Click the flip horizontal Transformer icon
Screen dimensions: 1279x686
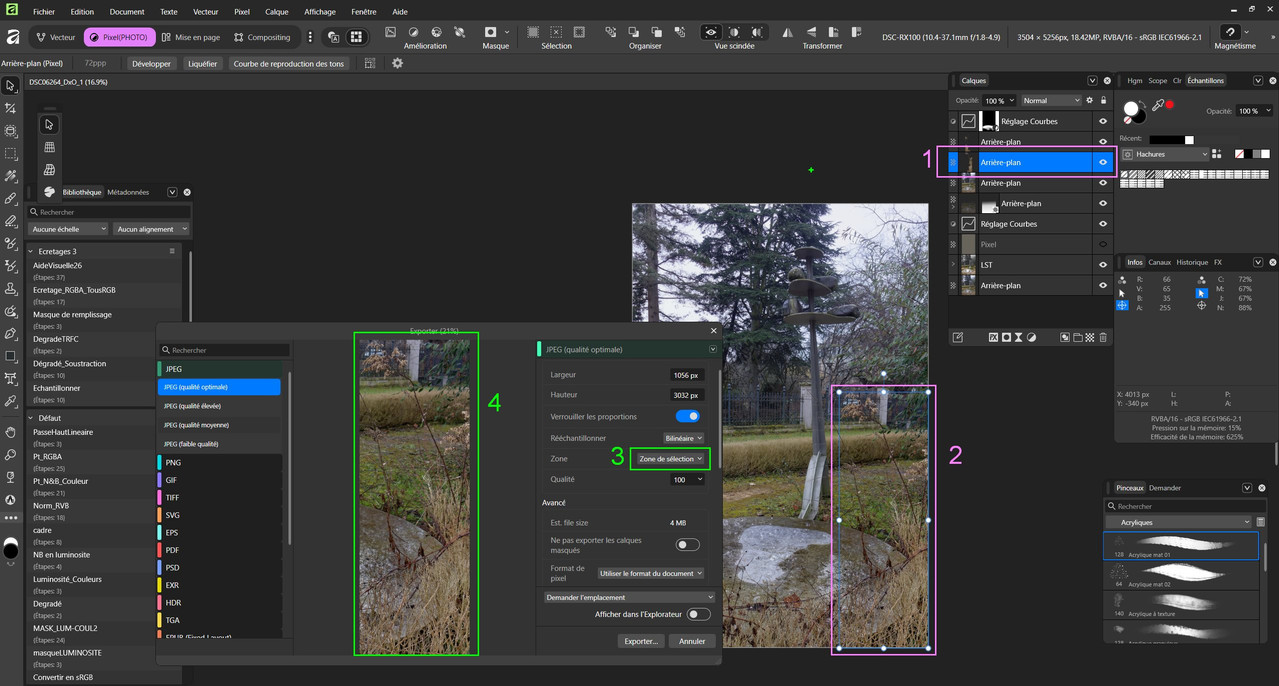pyautogui.click(x=787, y=32)
